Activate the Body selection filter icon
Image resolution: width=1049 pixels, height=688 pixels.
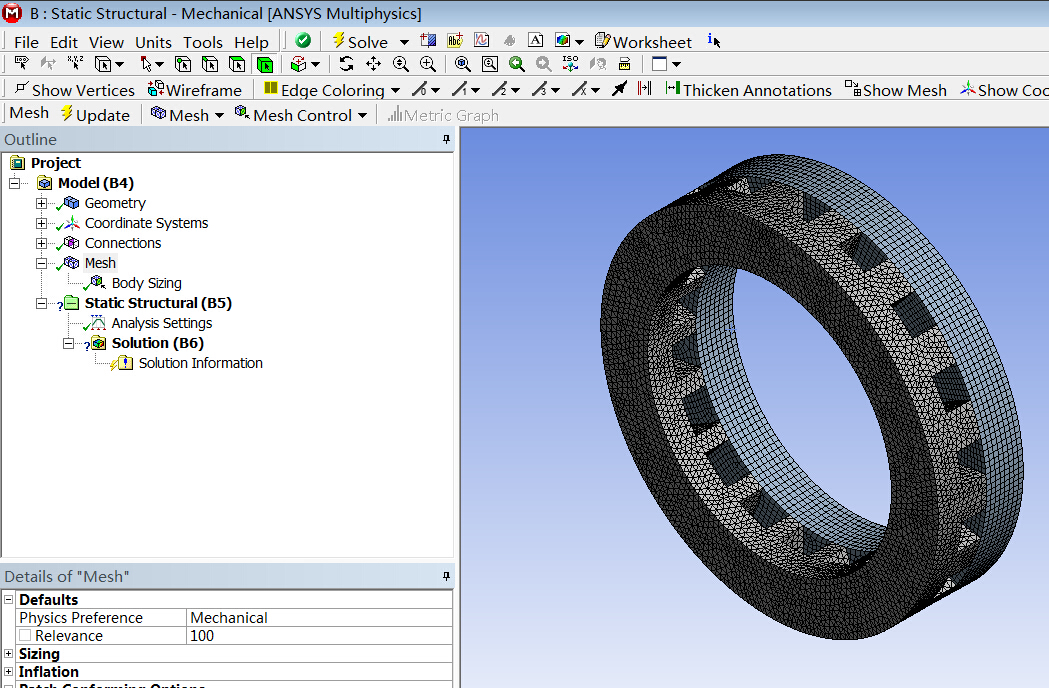264,64
